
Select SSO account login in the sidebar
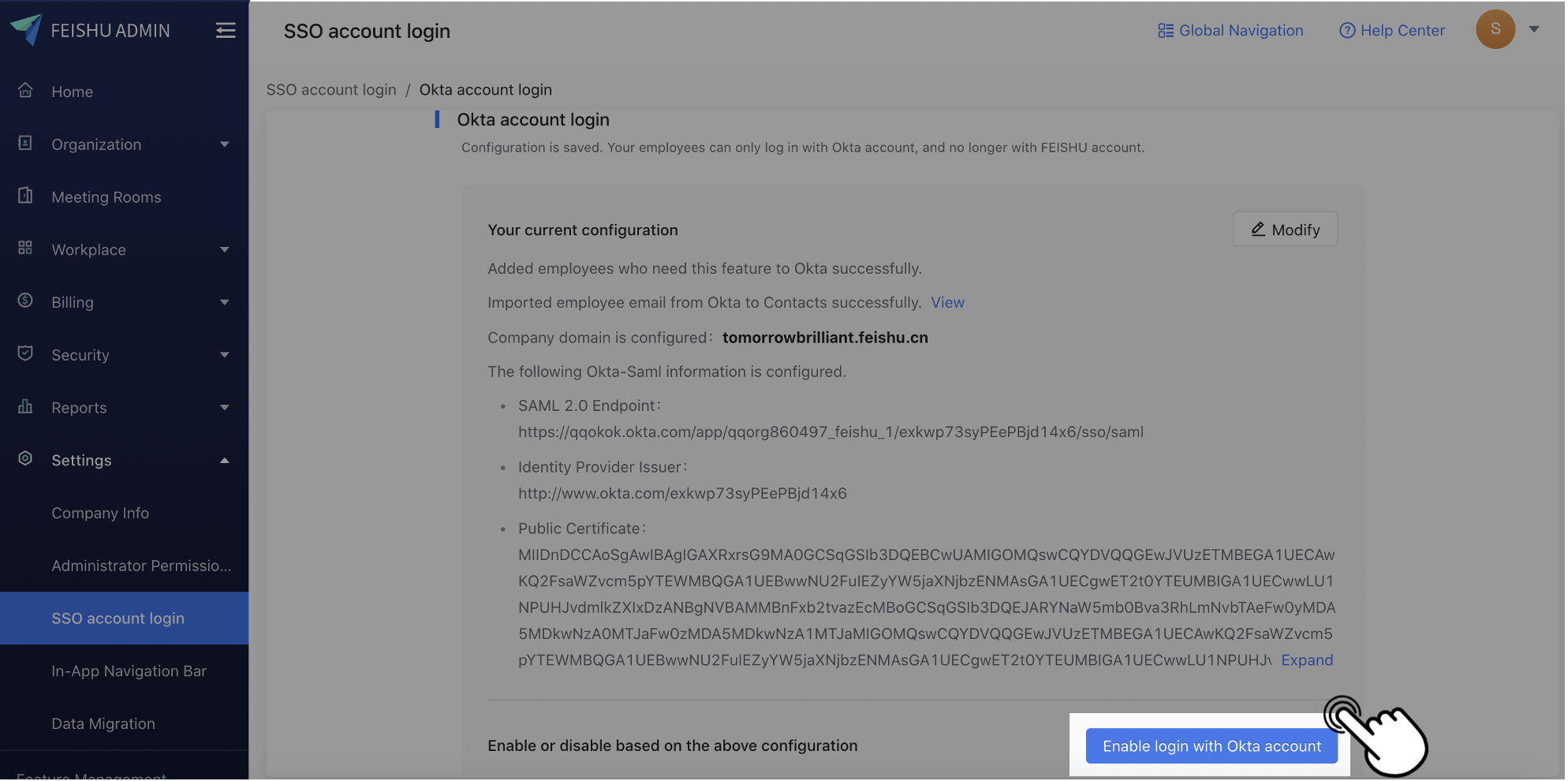(x=118, y=618)
